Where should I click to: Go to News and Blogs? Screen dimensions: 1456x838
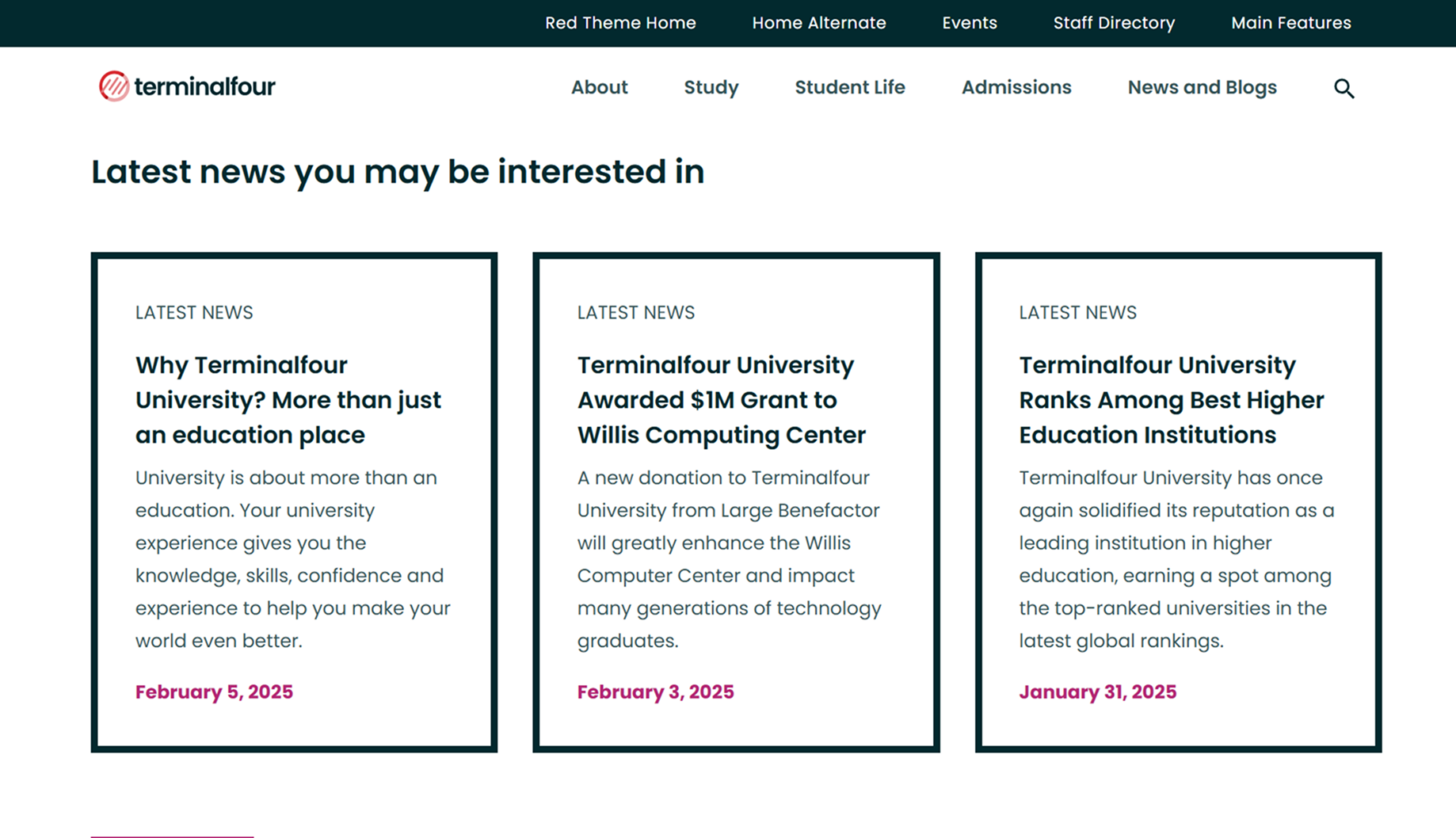[x=1202, y=87]
